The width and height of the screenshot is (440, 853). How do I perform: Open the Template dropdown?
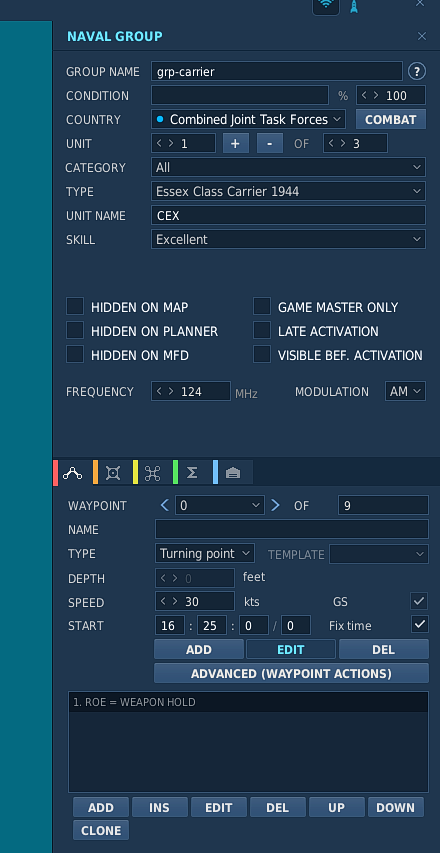(379, 554)
